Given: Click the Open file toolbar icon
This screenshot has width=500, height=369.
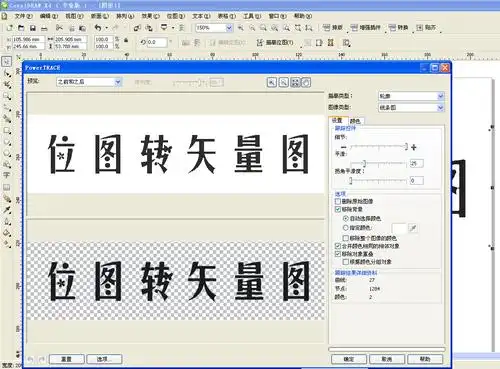Looking at the screenshot, I should (21, 28).
